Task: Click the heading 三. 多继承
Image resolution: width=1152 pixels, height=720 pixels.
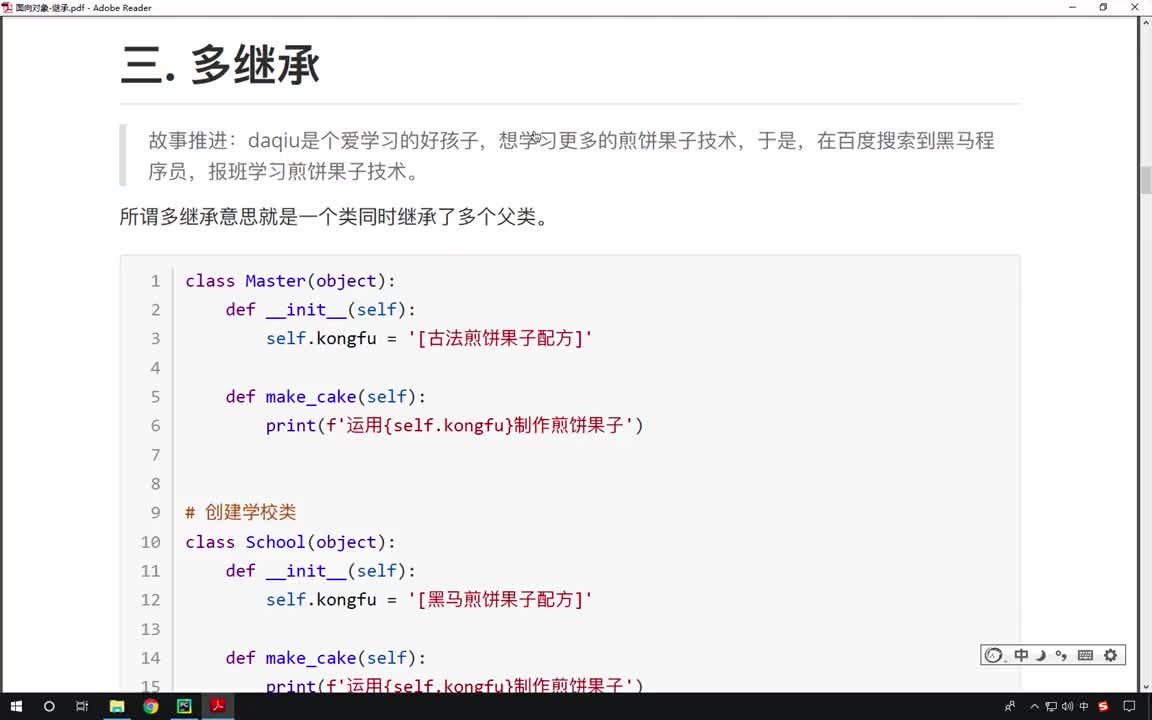Action: [220, 65]
